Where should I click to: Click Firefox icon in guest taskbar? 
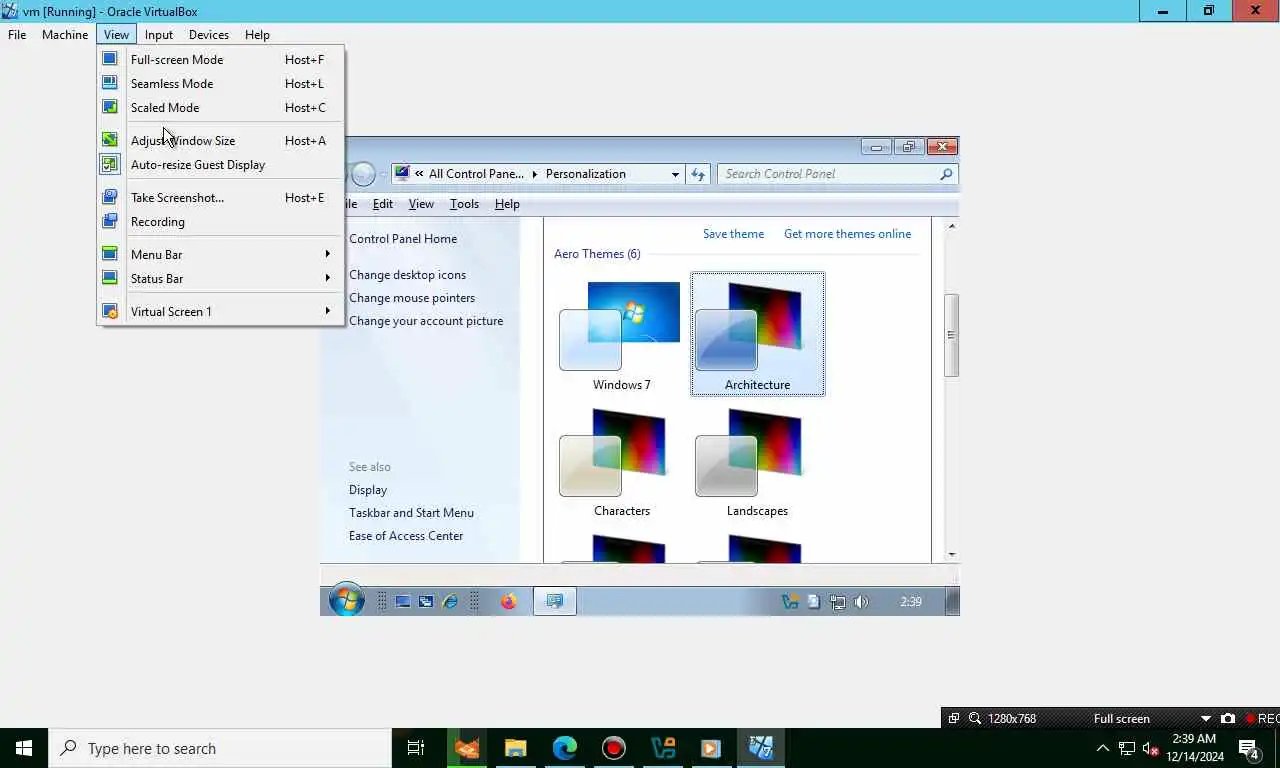coord(508,601)
